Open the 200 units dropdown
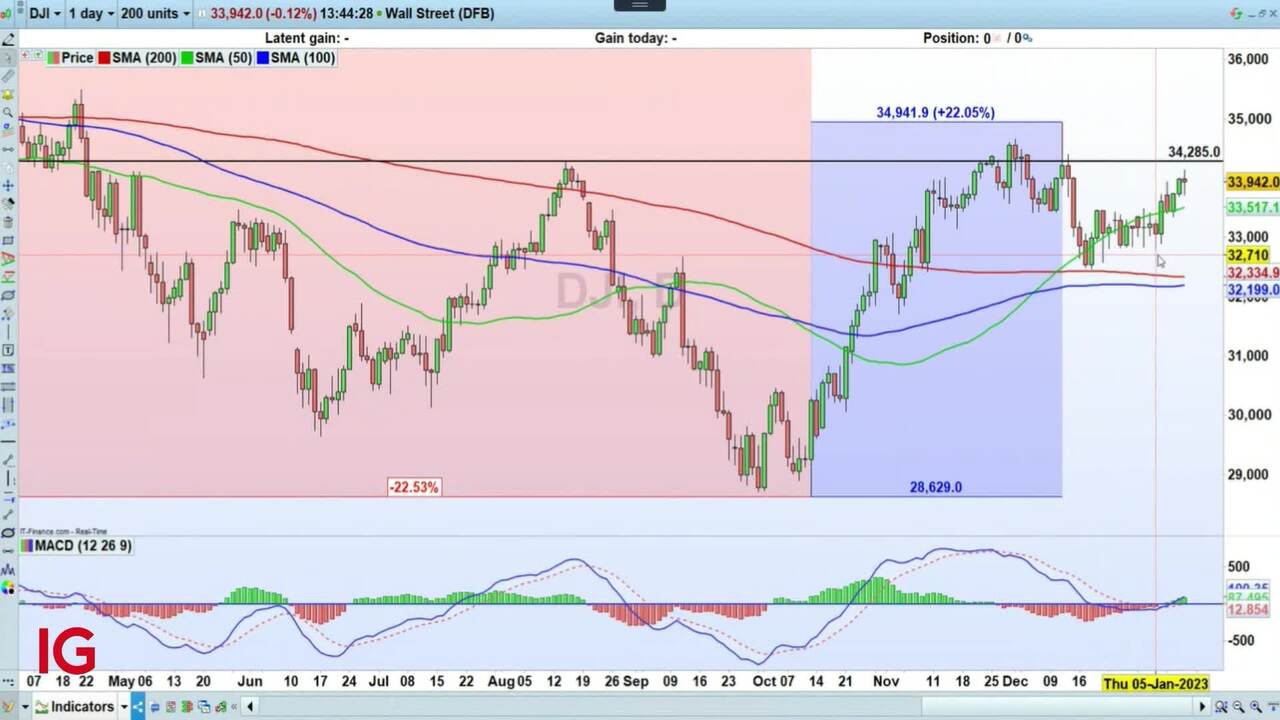Image resolution: width=1280 pixels, height=720 pixels. (154, 13)
